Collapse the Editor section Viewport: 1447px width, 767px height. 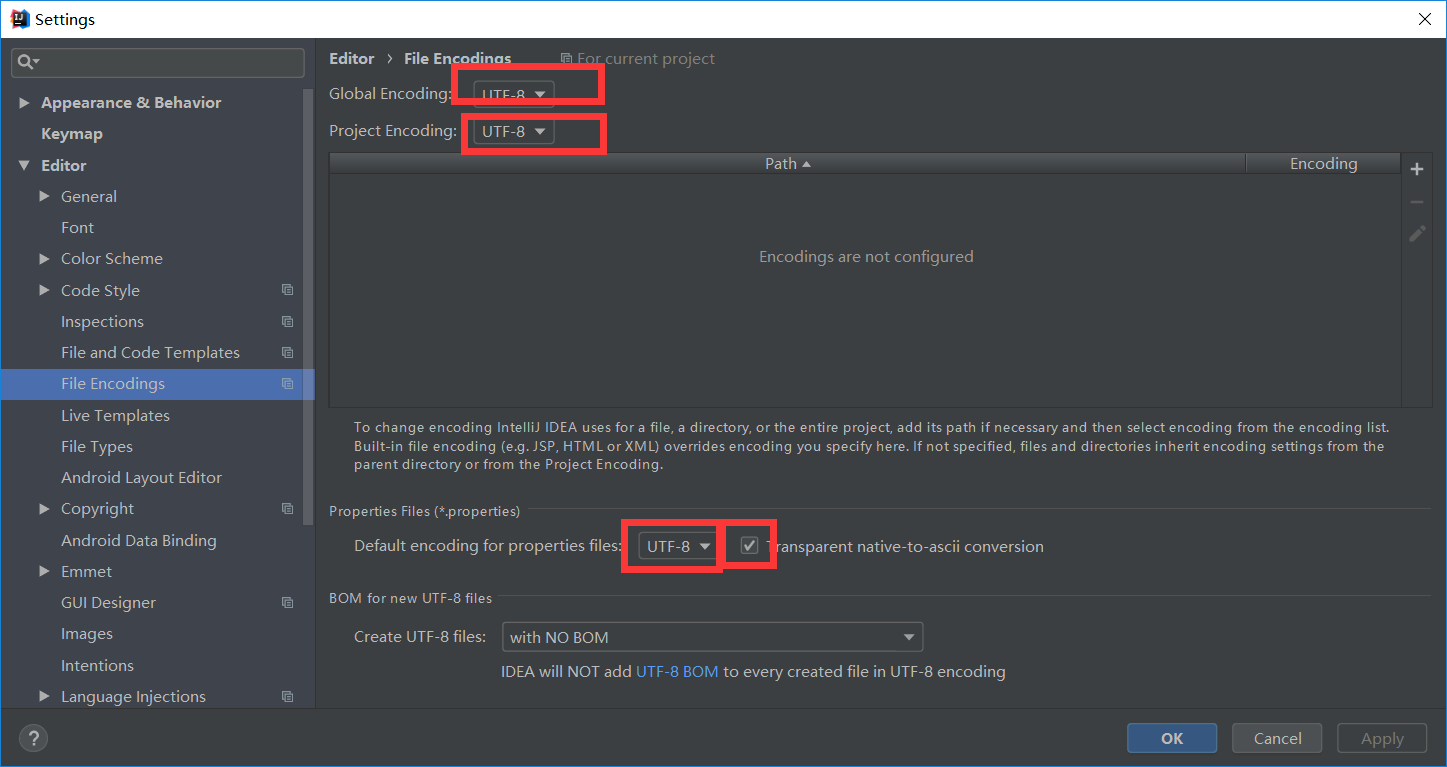24,166
